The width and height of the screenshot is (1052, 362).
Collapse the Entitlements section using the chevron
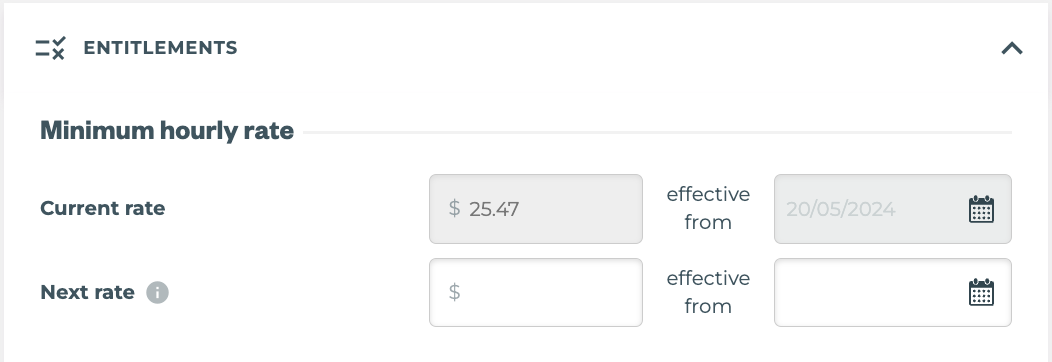point(1012,48)
